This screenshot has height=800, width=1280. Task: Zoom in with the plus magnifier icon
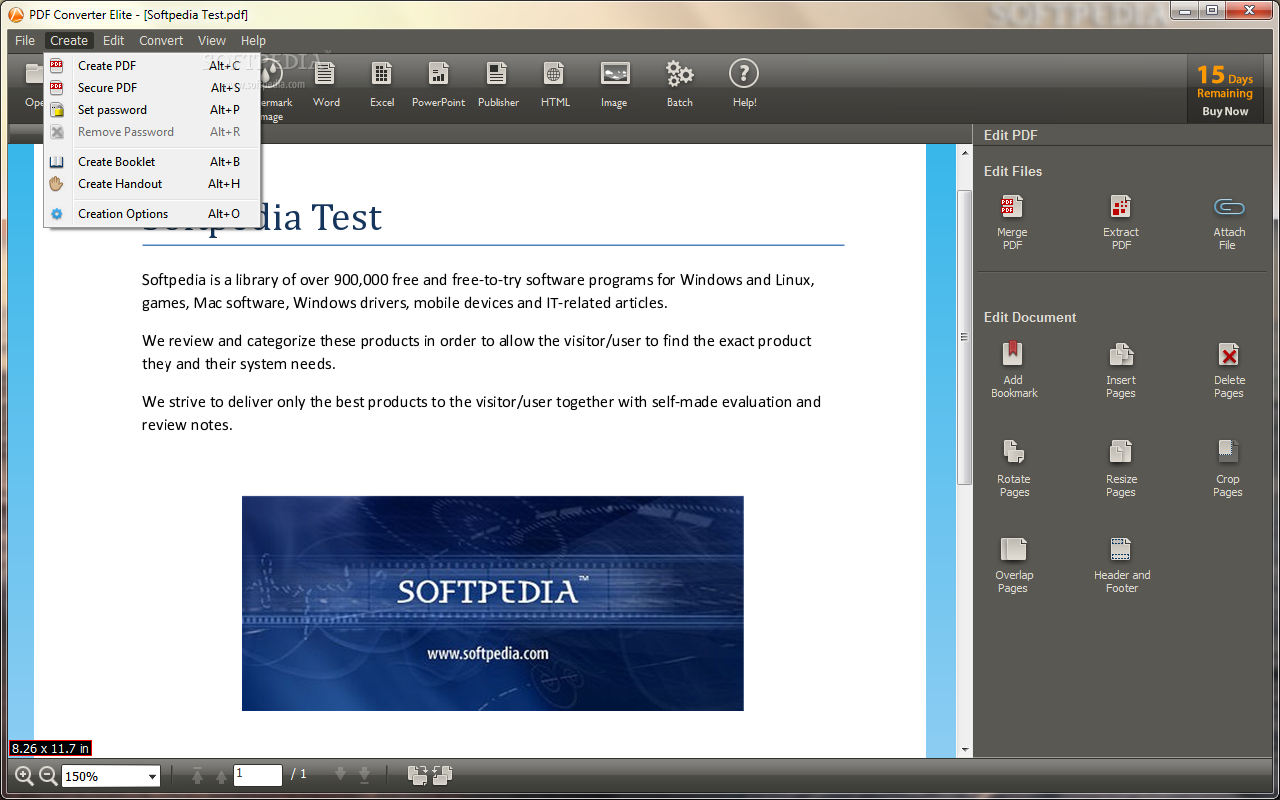click(24, 775)
